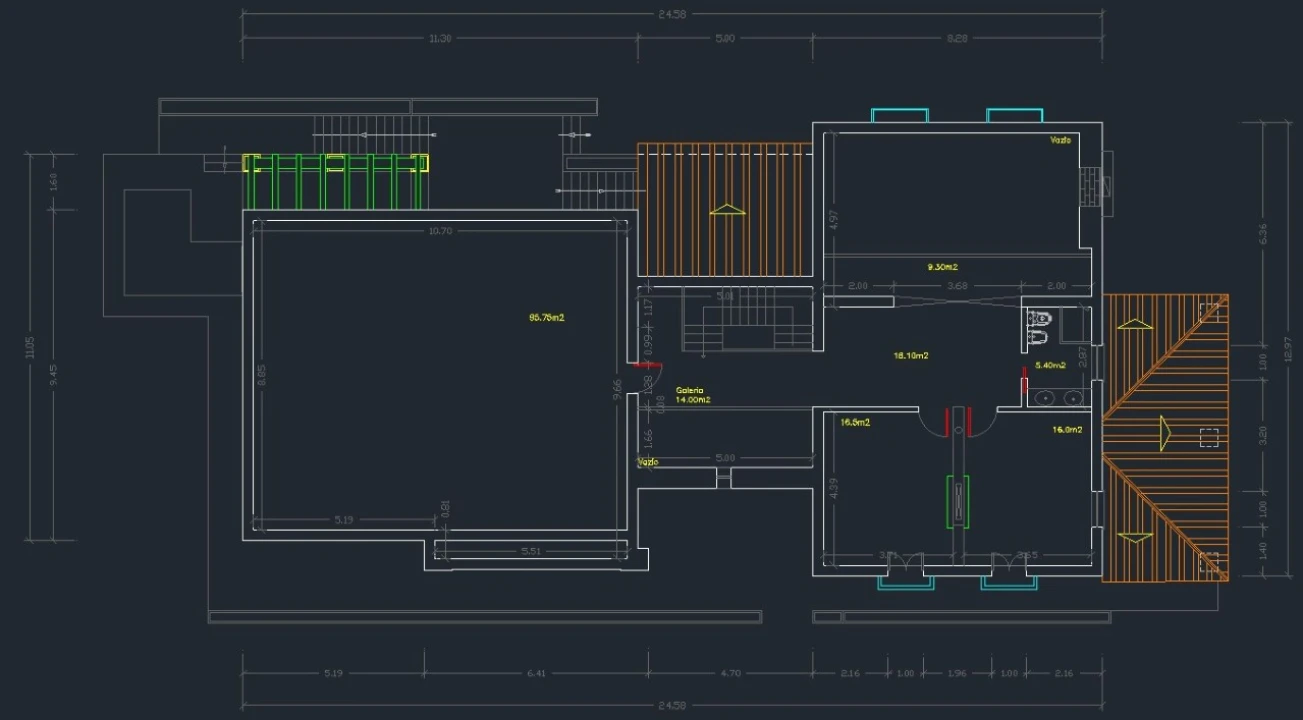The height and width of the screenshot is (720, 1303).
Task: Select the 11.30 dimension at top
Action: click(x=440, y=38)
